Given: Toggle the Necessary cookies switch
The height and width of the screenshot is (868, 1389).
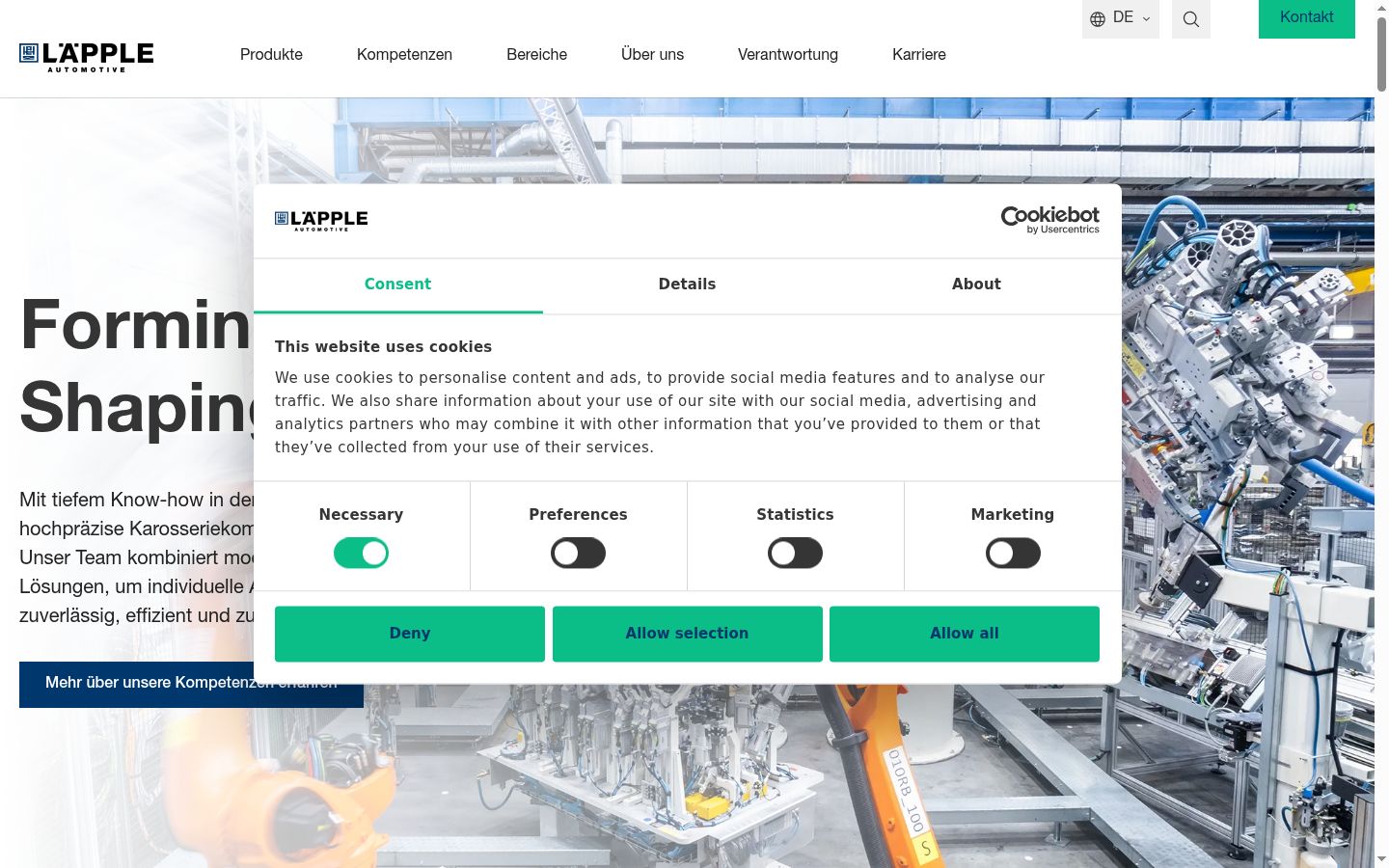Looking at the screenshot, I should (x=361, y=553).
